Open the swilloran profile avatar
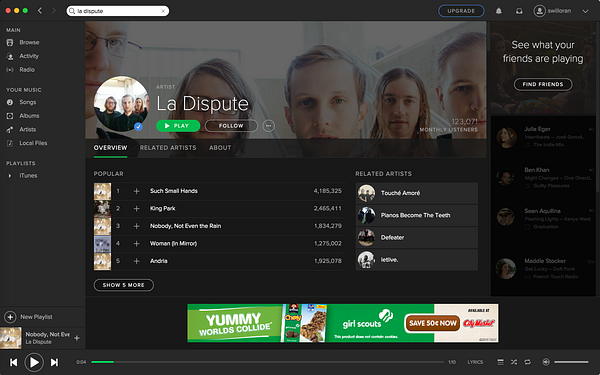The image size is (600, 375). pyautogui.click(x=540, y=11)
